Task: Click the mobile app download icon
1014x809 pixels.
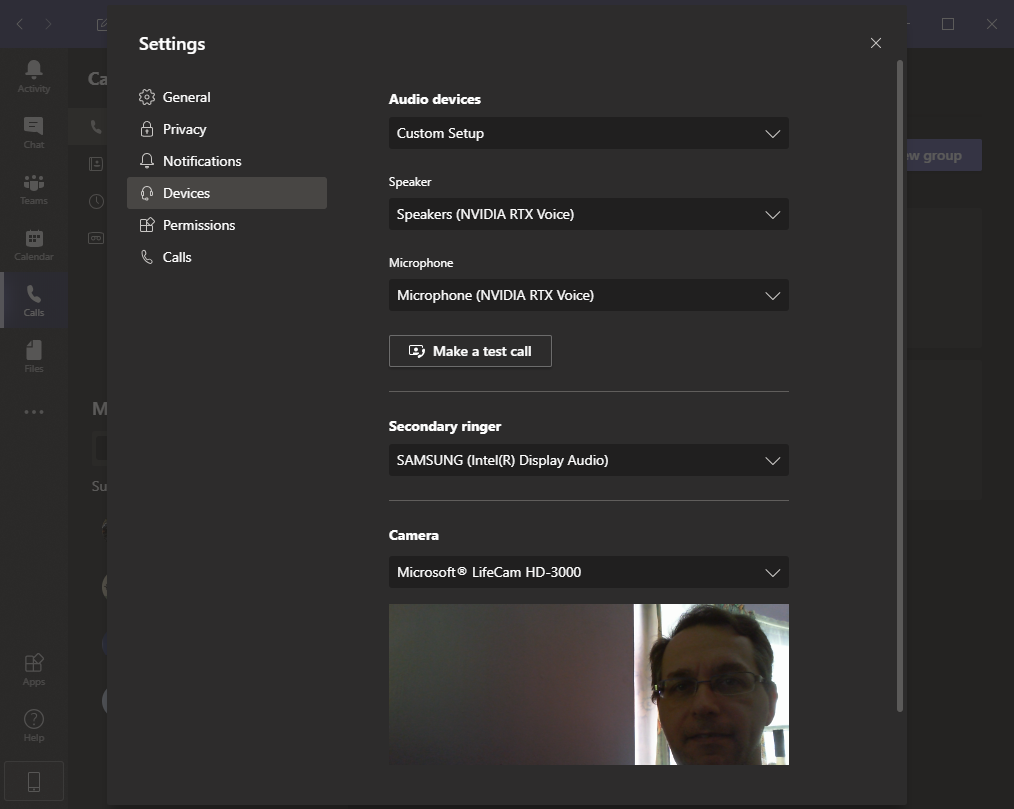Action: (34, 781)
